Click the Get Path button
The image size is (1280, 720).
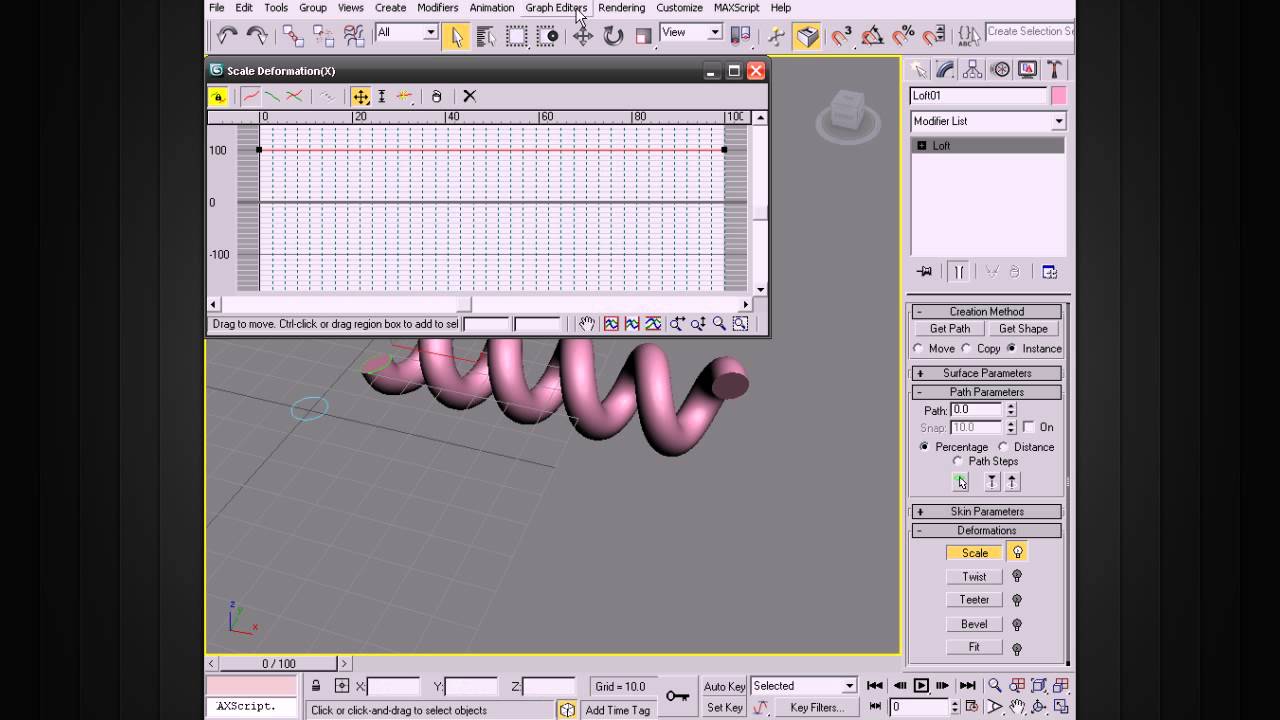click(950, 329)
